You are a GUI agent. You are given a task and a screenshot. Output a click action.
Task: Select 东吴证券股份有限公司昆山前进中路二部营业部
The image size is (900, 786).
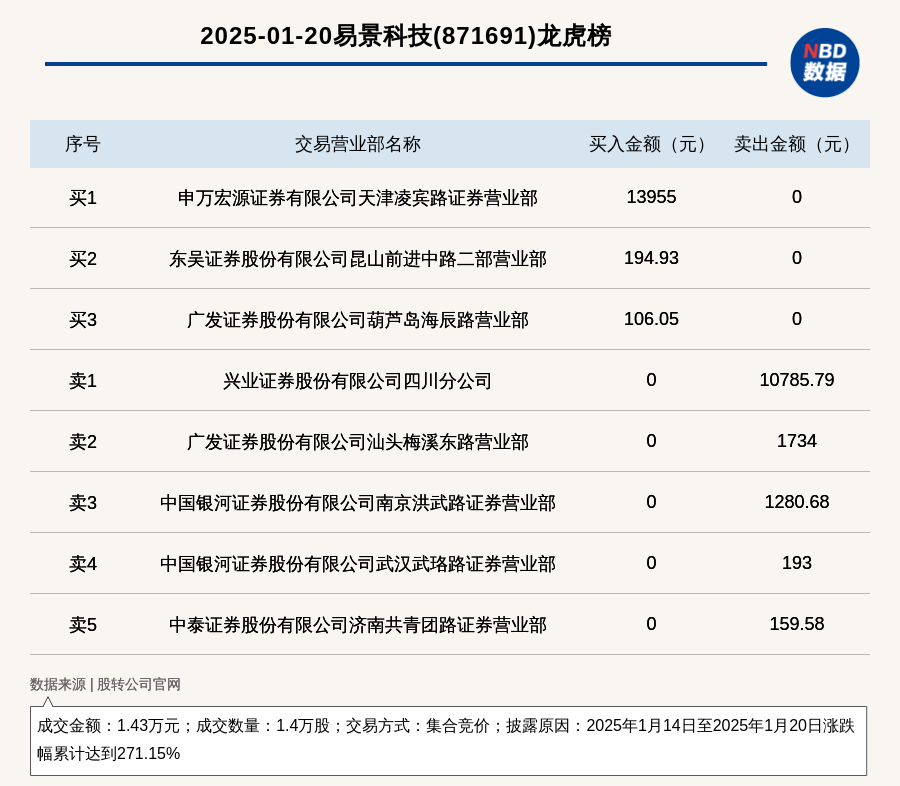coord(358,259)
